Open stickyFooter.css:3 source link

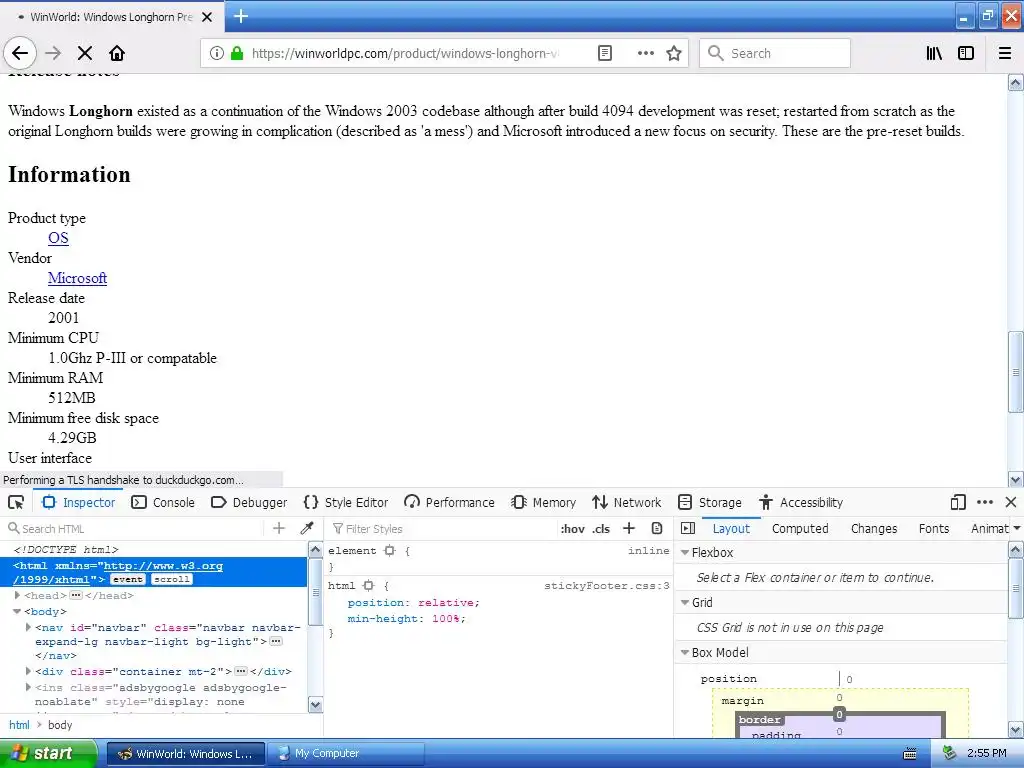pos(607,586)
